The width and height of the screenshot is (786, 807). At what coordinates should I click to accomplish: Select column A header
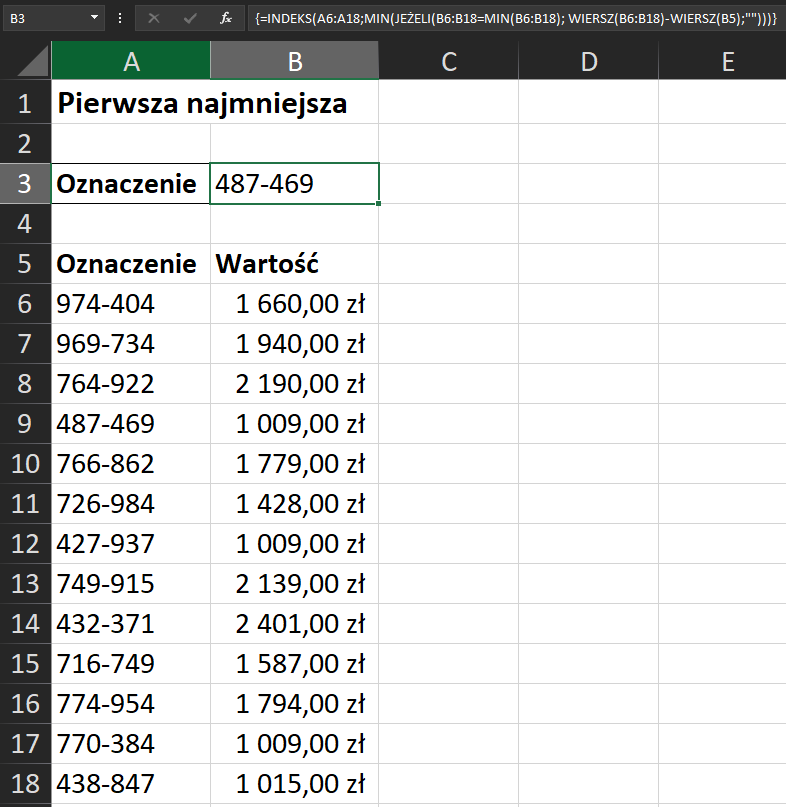(x=131, y=61)
